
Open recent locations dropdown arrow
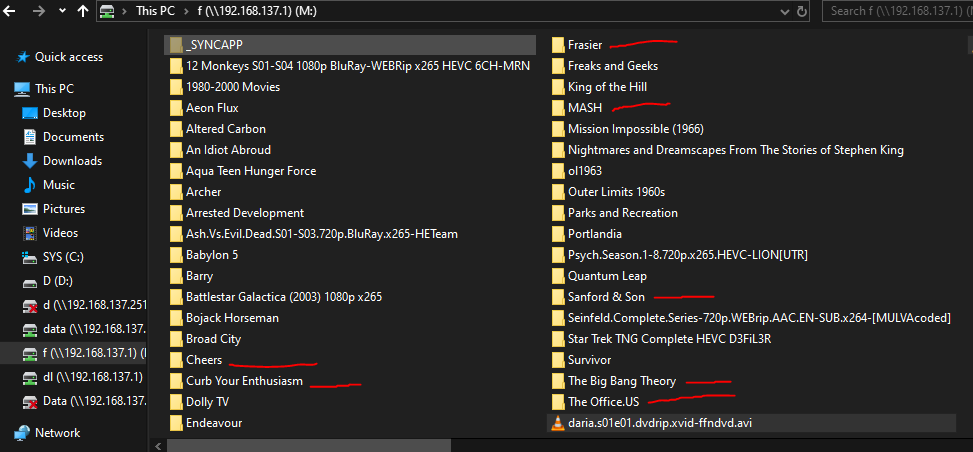tap(61, 11)
